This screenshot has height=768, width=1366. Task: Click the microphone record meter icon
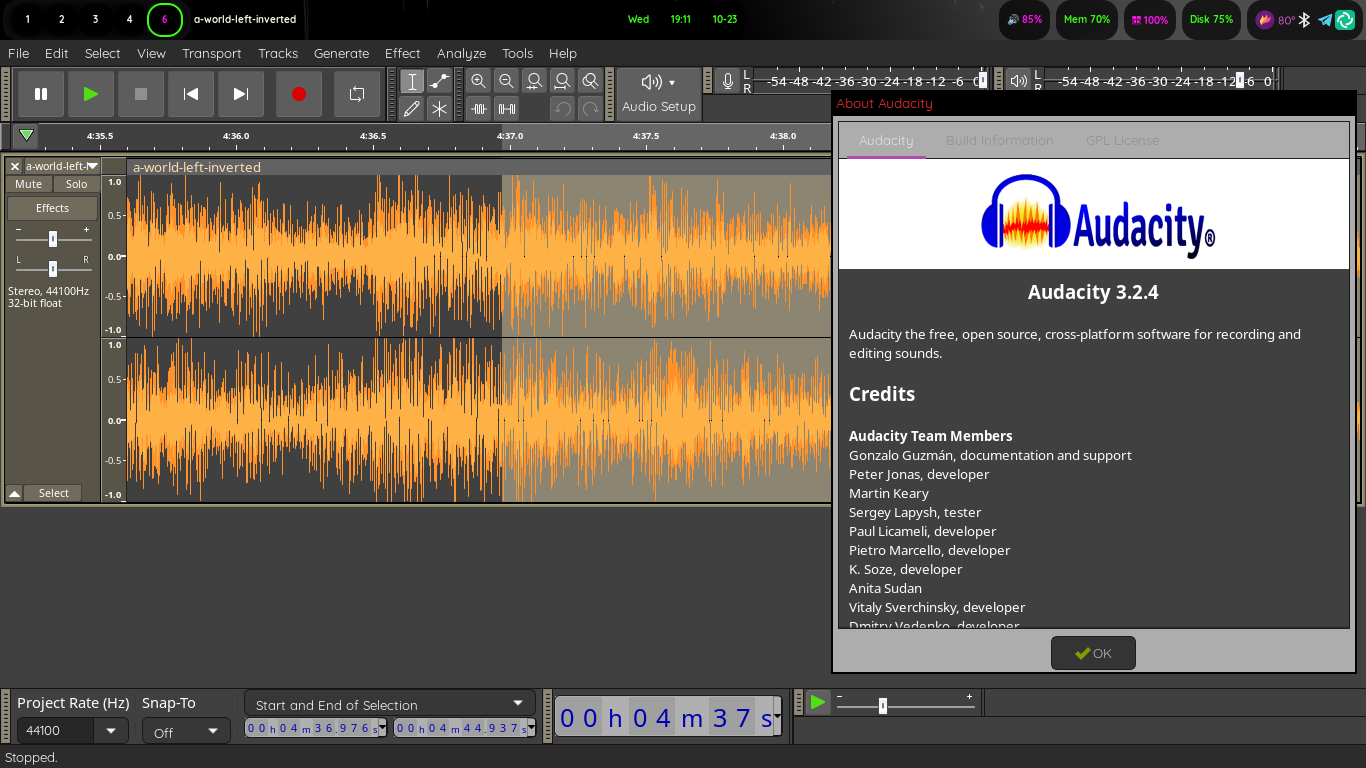(x=728, y=82)
